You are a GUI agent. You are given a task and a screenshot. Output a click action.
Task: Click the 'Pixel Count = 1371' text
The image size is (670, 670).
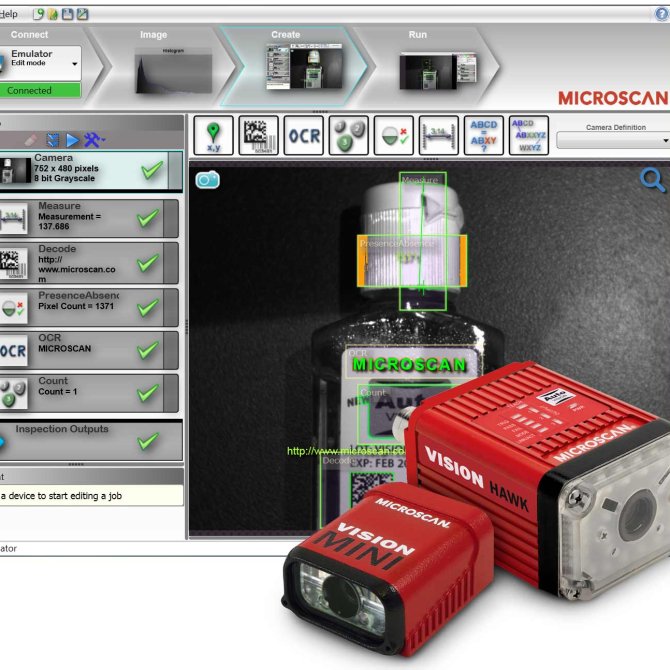tap(76, 306)
